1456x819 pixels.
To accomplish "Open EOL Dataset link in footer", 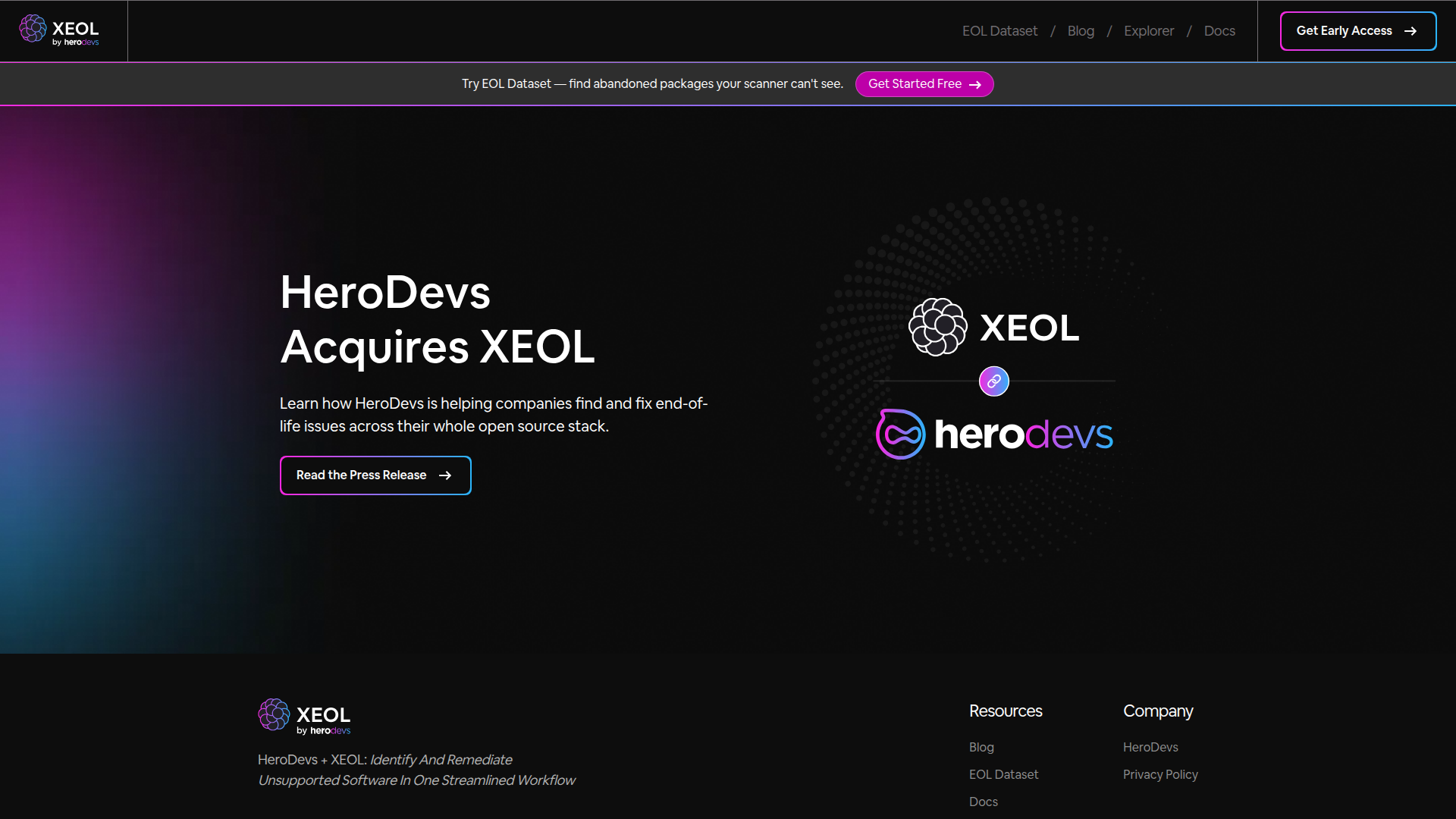I will pos(1003,774).
